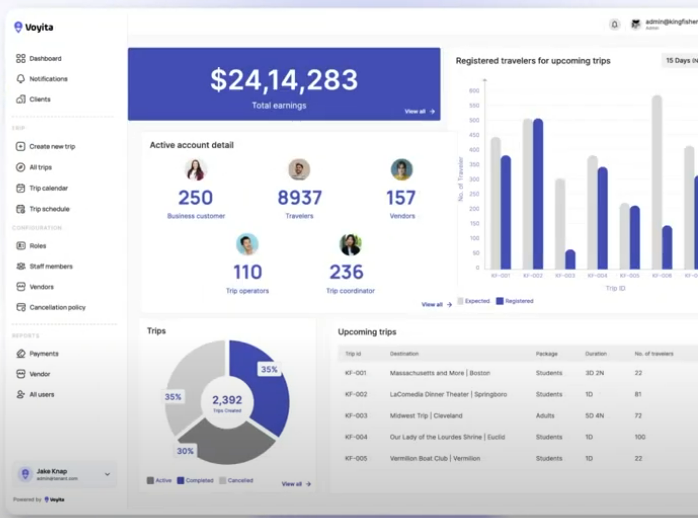Open the admin profile menu at top
Image resolution: width=699 pixels, height=518 pixels.
[665, 24]
